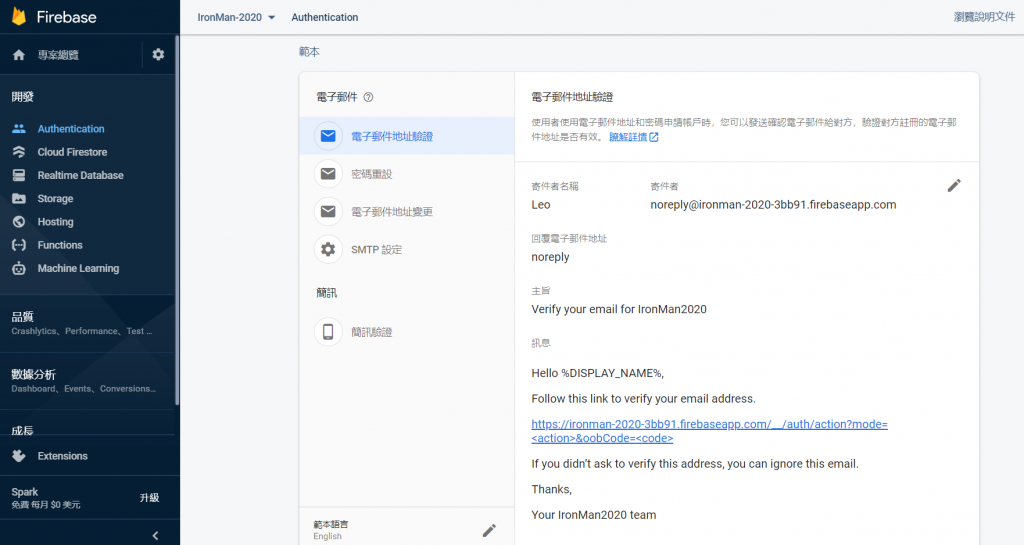Click the Authentication breadcrumb title
This screenshot has width=1024, height=545.
pyautogui.click(x=325, y=18)
